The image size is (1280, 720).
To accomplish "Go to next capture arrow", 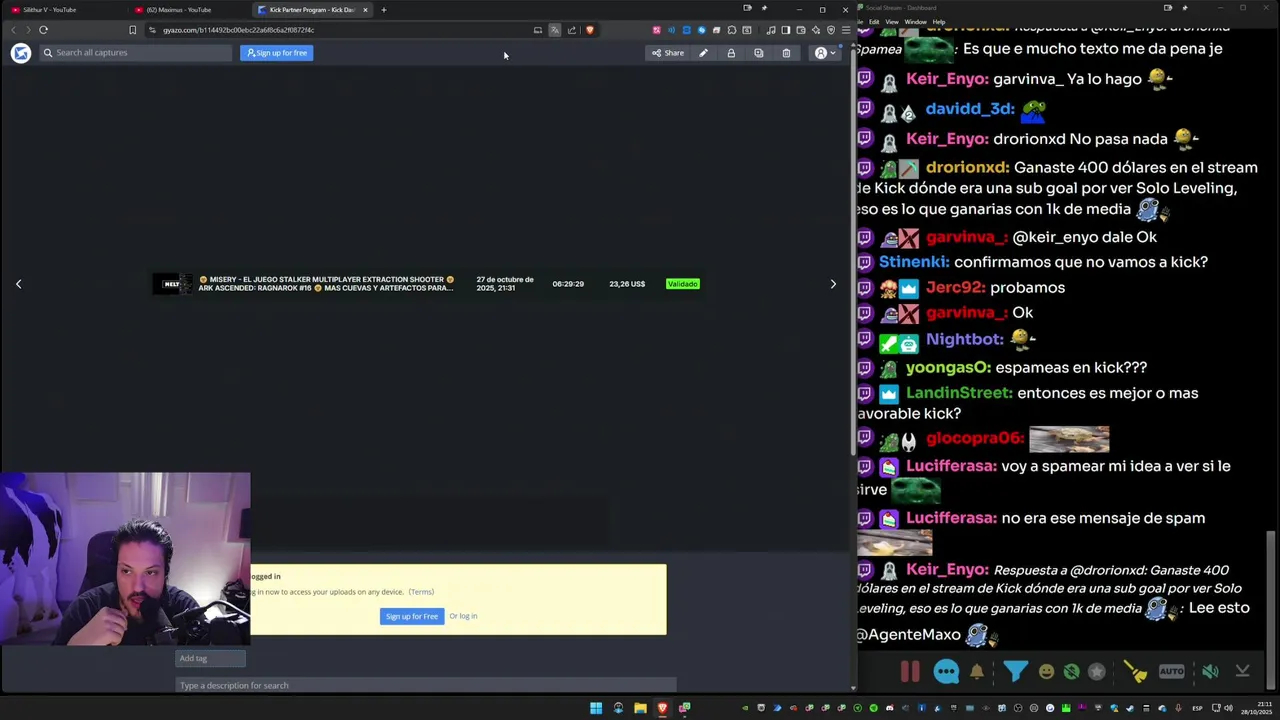I will tap(833, 284).
